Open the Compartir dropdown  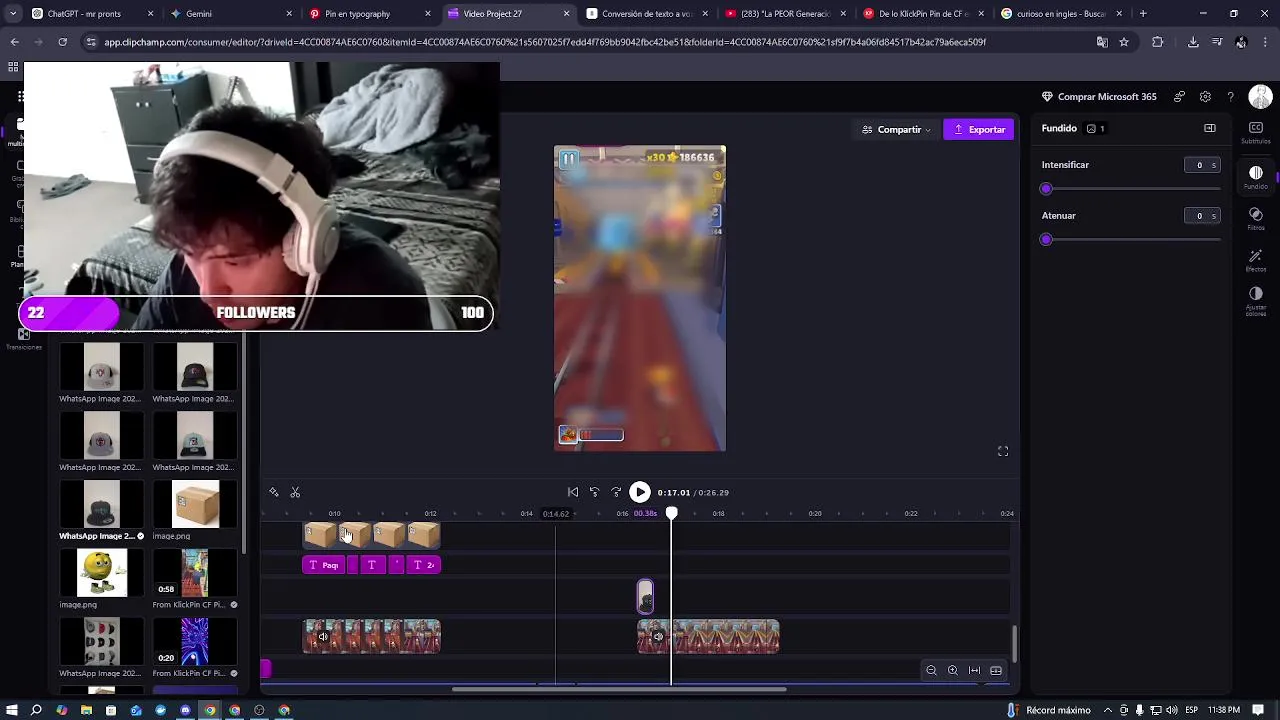click(896, 129)
